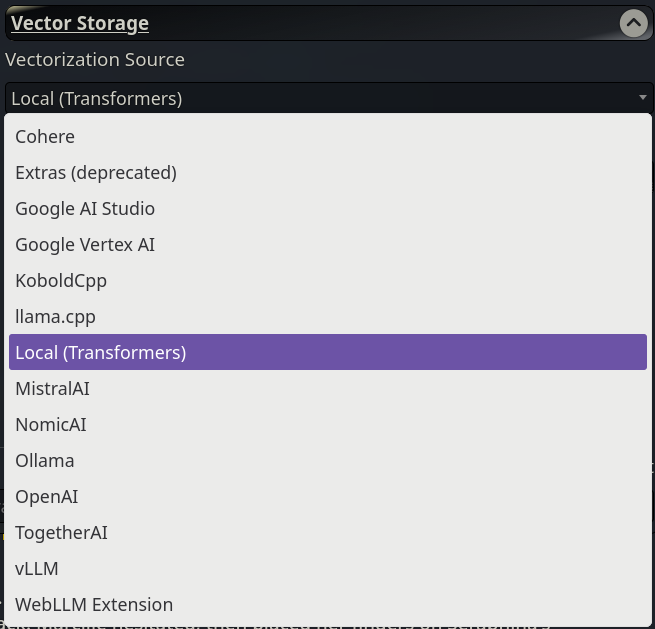Viewport: 655px width, 629px height.
Task: Select OpenAI as vectorization source
Action: (47, 497)
